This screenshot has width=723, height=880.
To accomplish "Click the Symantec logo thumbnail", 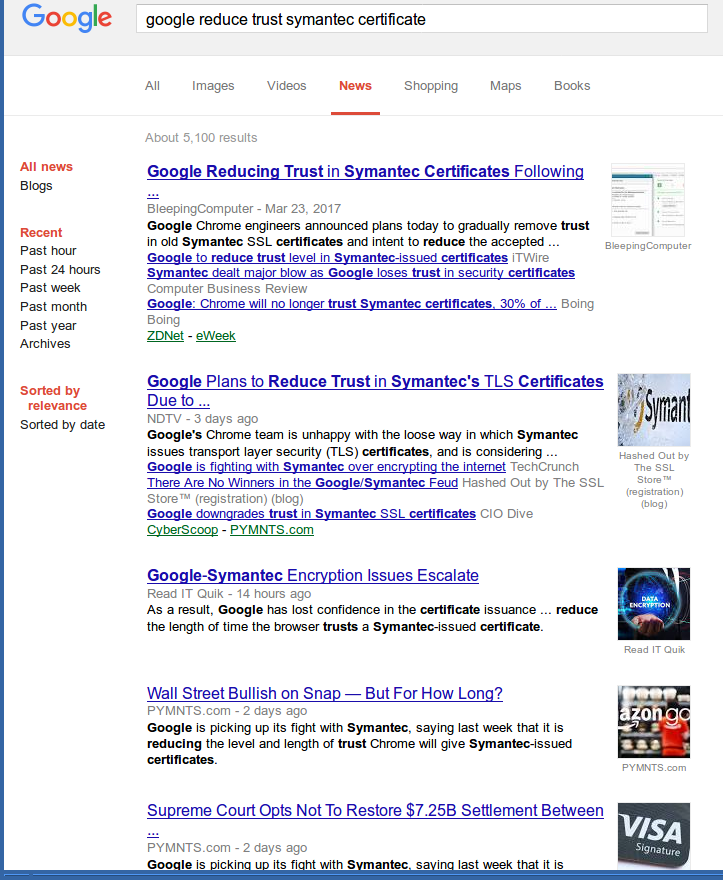I will [x=654, y=410].
